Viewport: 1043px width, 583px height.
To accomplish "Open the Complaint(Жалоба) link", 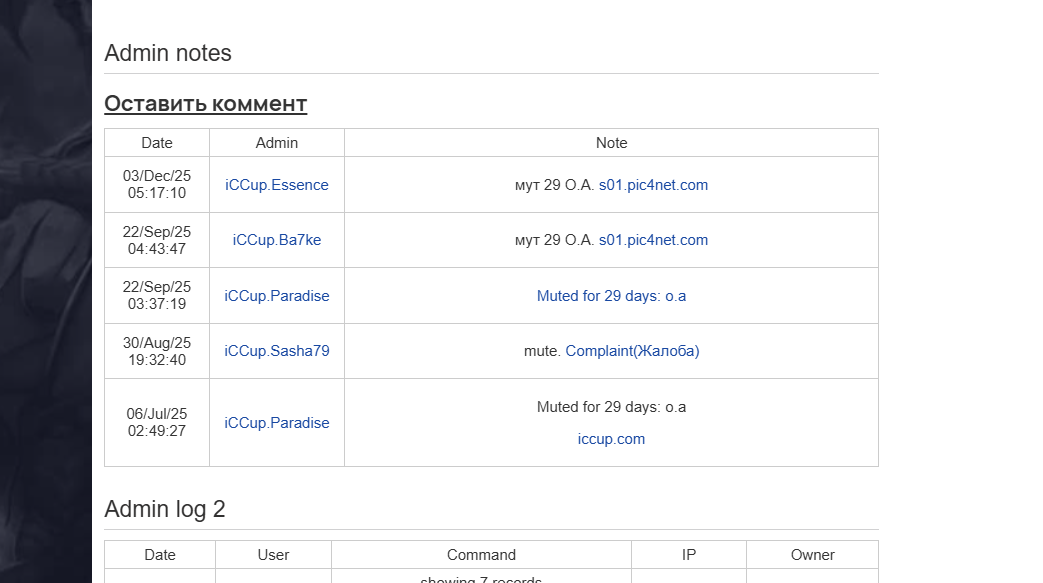I will [632, 351].
